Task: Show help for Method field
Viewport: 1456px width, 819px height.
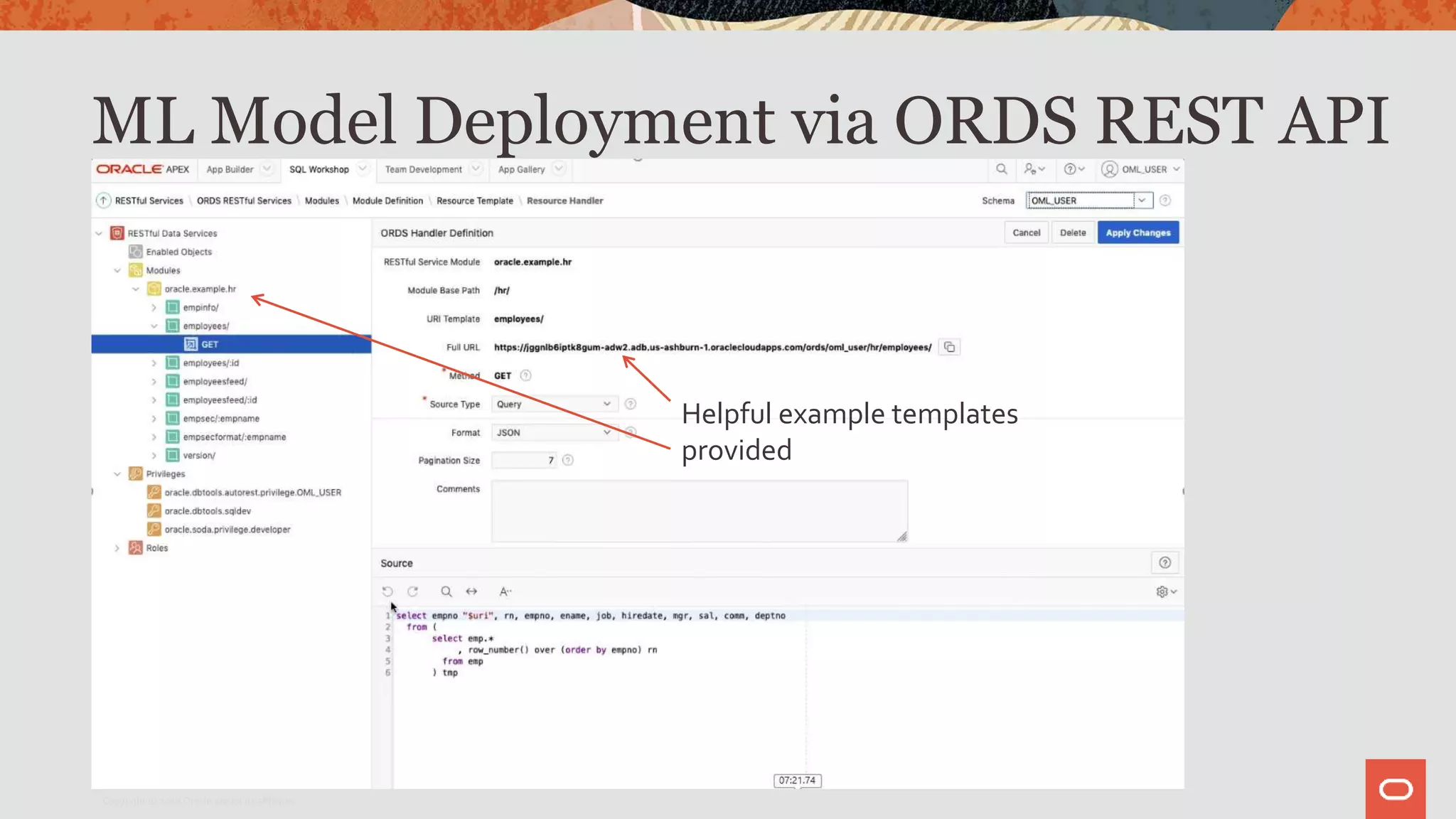Action: coord(525,375)
